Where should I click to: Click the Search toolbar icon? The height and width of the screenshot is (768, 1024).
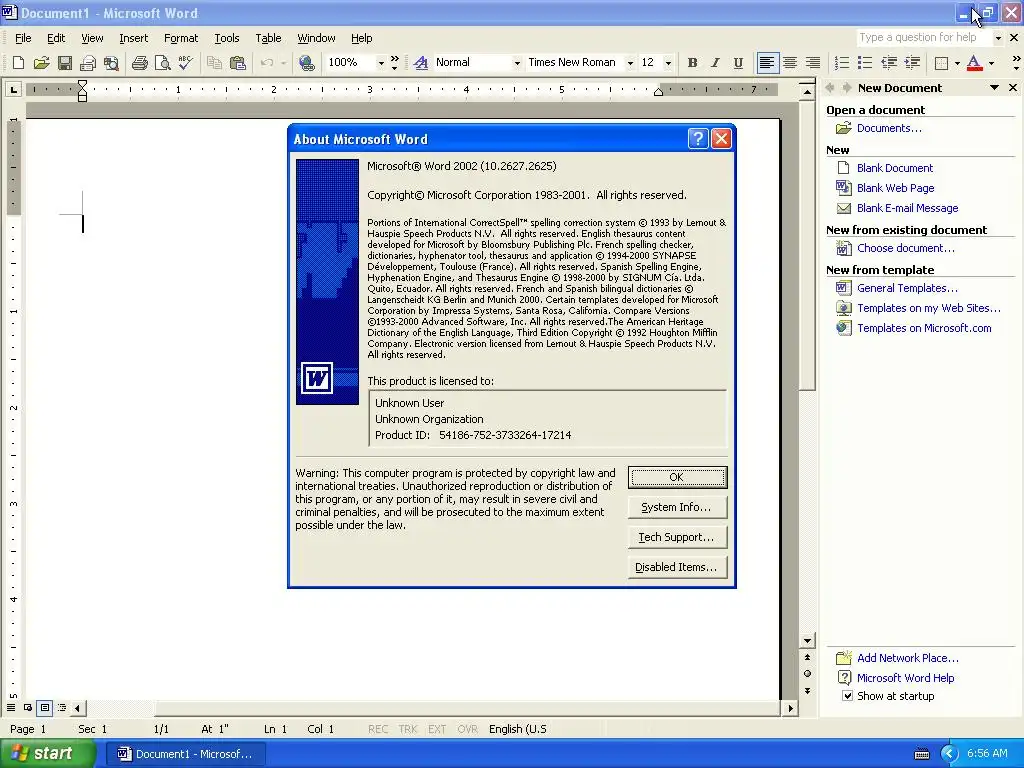point(112,63)
